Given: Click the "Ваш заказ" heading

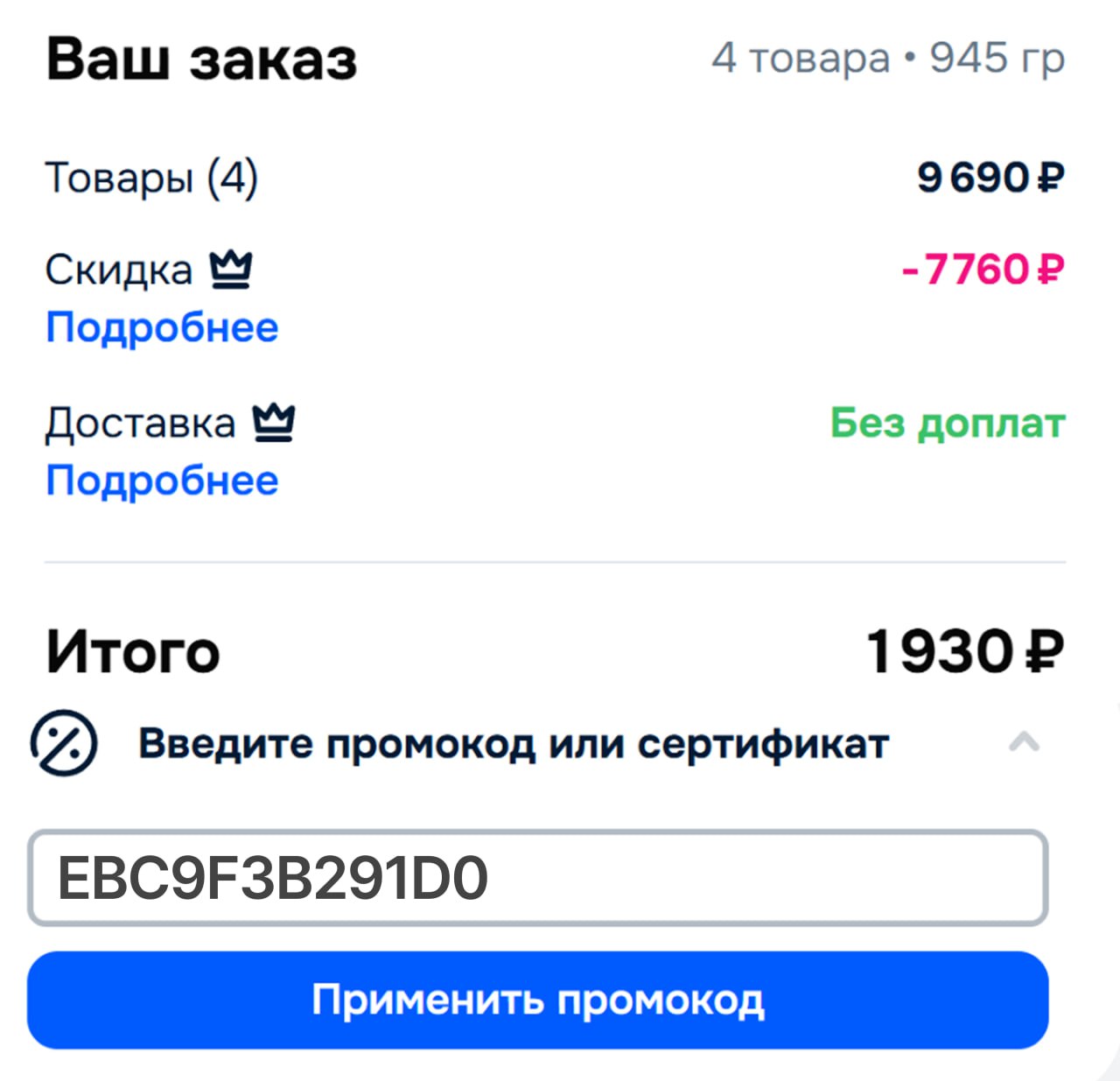Looking at the screenshot, I should click(202, 60).
